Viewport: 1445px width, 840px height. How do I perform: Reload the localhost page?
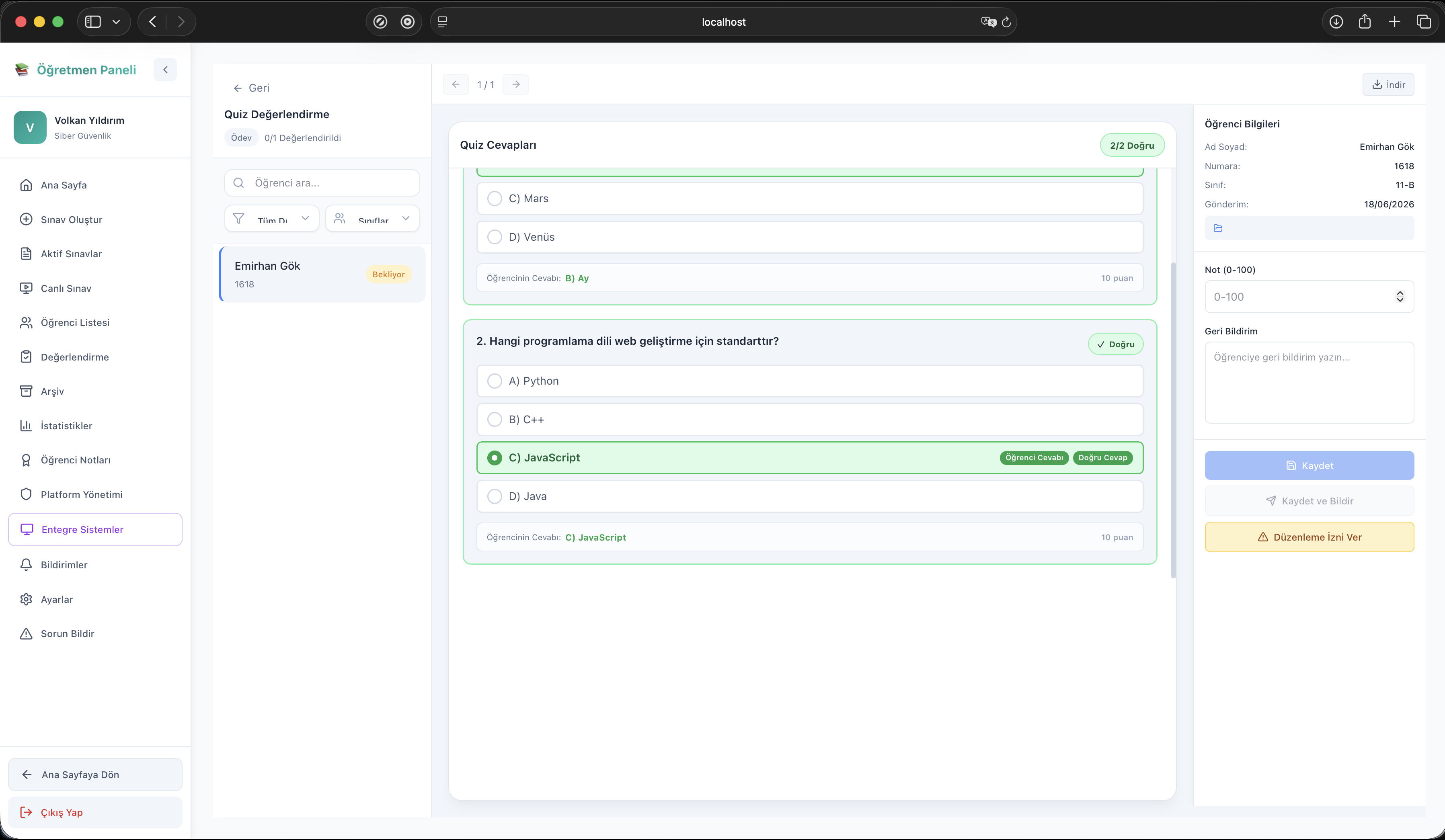1006,22
